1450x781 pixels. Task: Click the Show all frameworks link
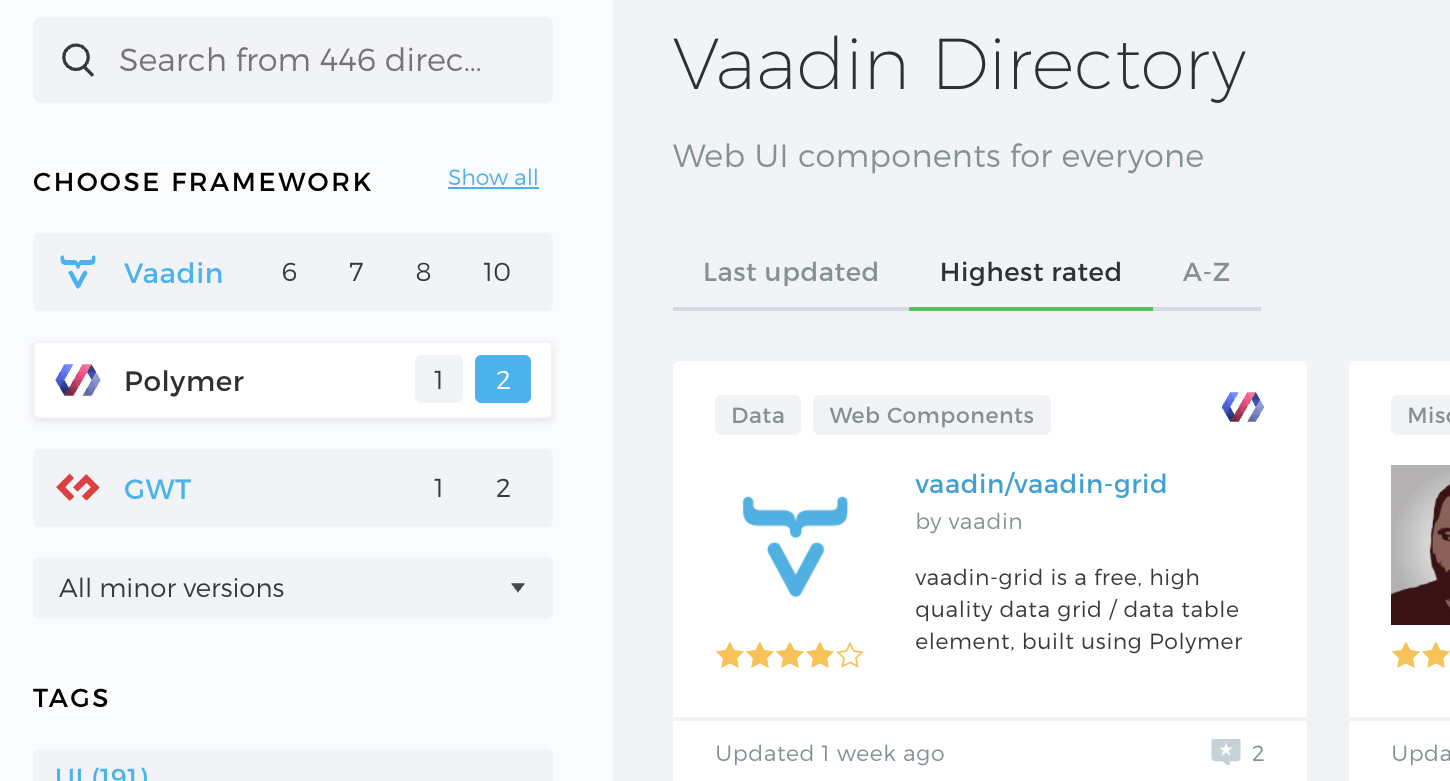click(x=493, y=178)
